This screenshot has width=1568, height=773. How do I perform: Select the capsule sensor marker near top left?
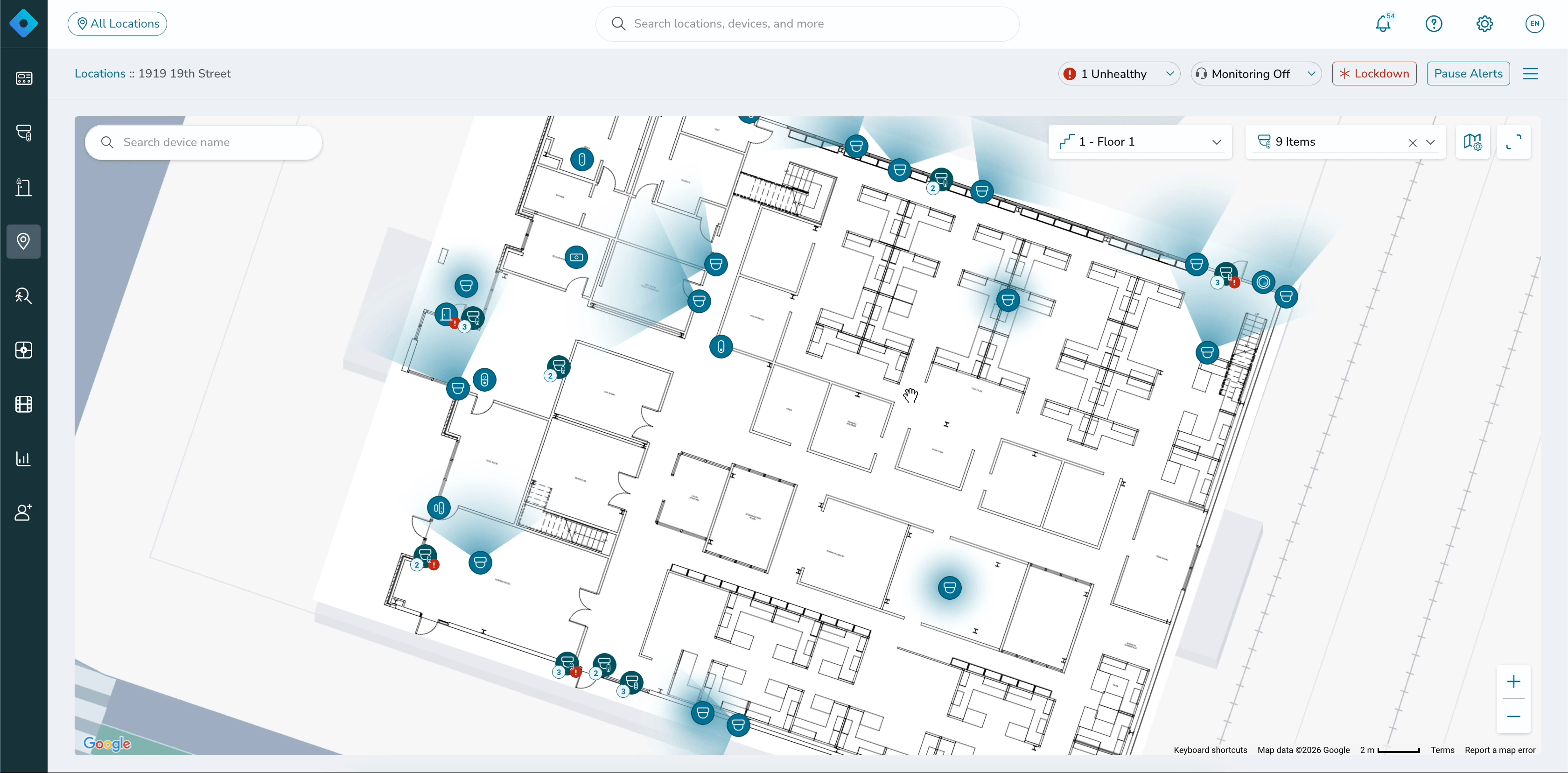582,160
